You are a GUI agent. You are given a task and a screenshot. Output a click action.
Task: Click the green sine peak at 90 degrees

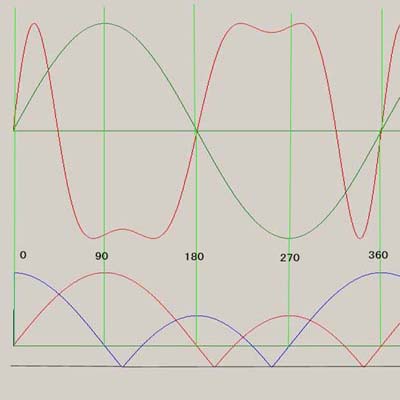tap(105, 23)
